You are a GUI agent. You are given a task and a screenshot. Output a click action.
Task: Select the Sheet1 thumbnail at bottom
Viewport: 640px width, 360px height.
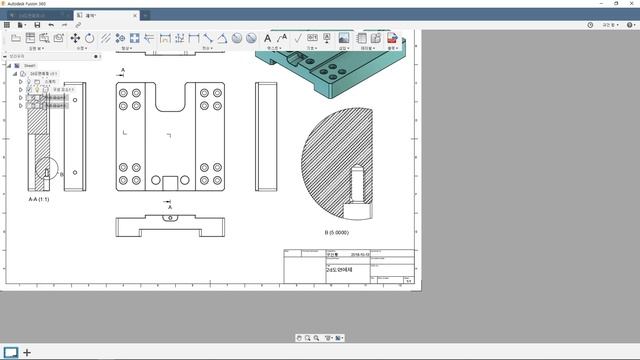[11, 352]
